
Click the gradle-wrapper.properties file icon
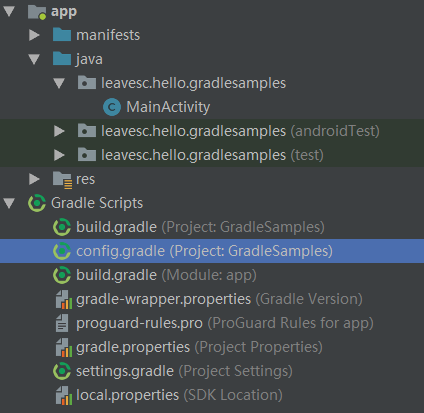pos(64,299)
